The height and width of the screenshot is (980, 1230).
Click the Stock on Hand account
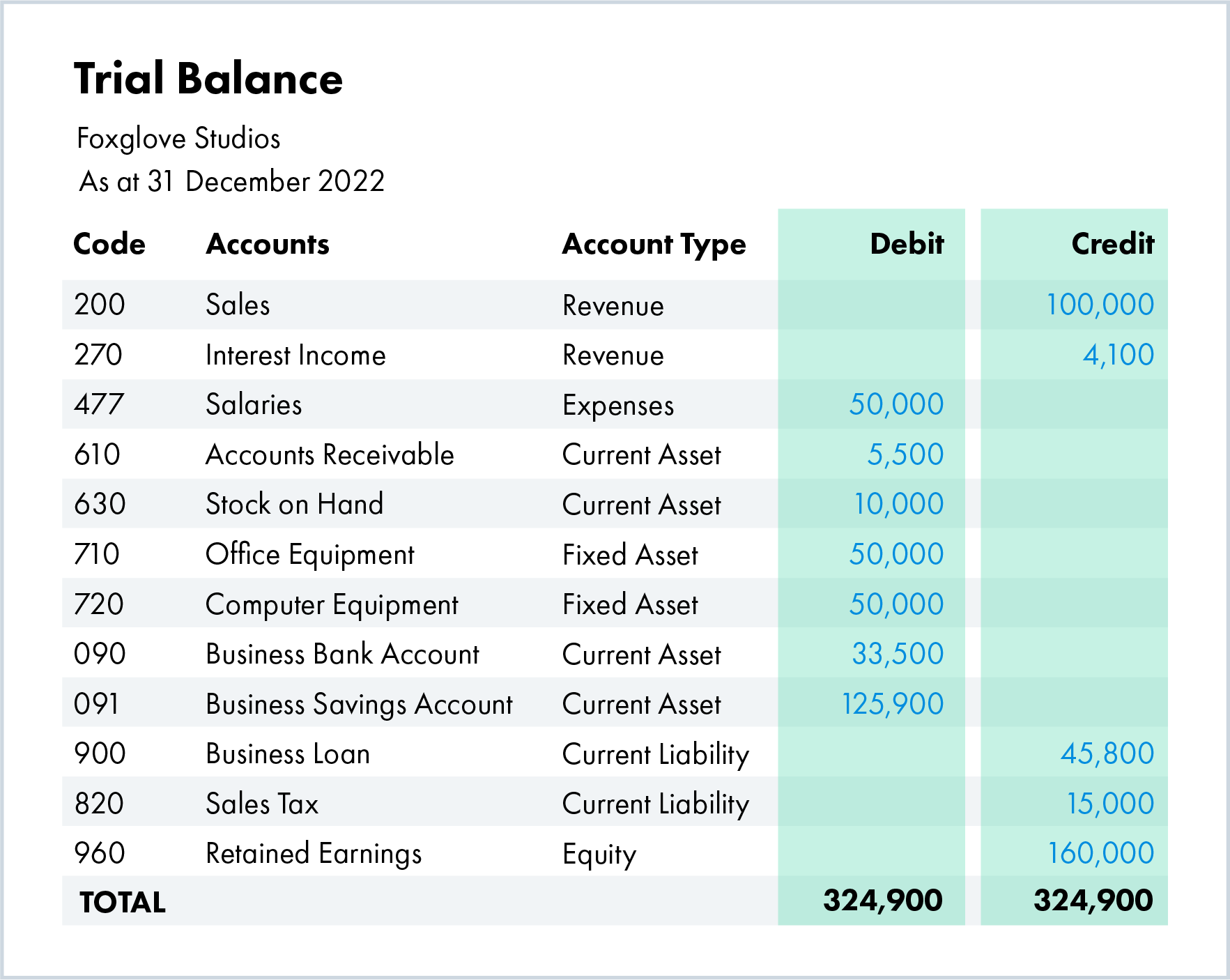pyautogui.click(x=294, y=504)
